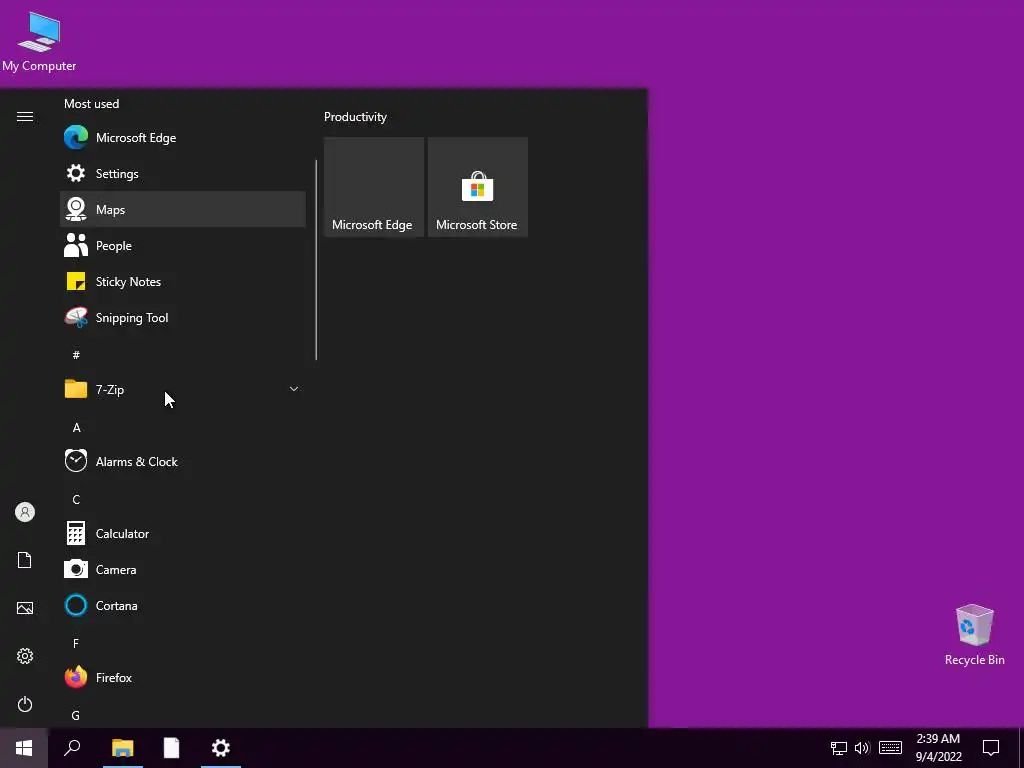Expand the Start menu hamburger button
The height and width of the screenshot is (768, 1024).
25,117
